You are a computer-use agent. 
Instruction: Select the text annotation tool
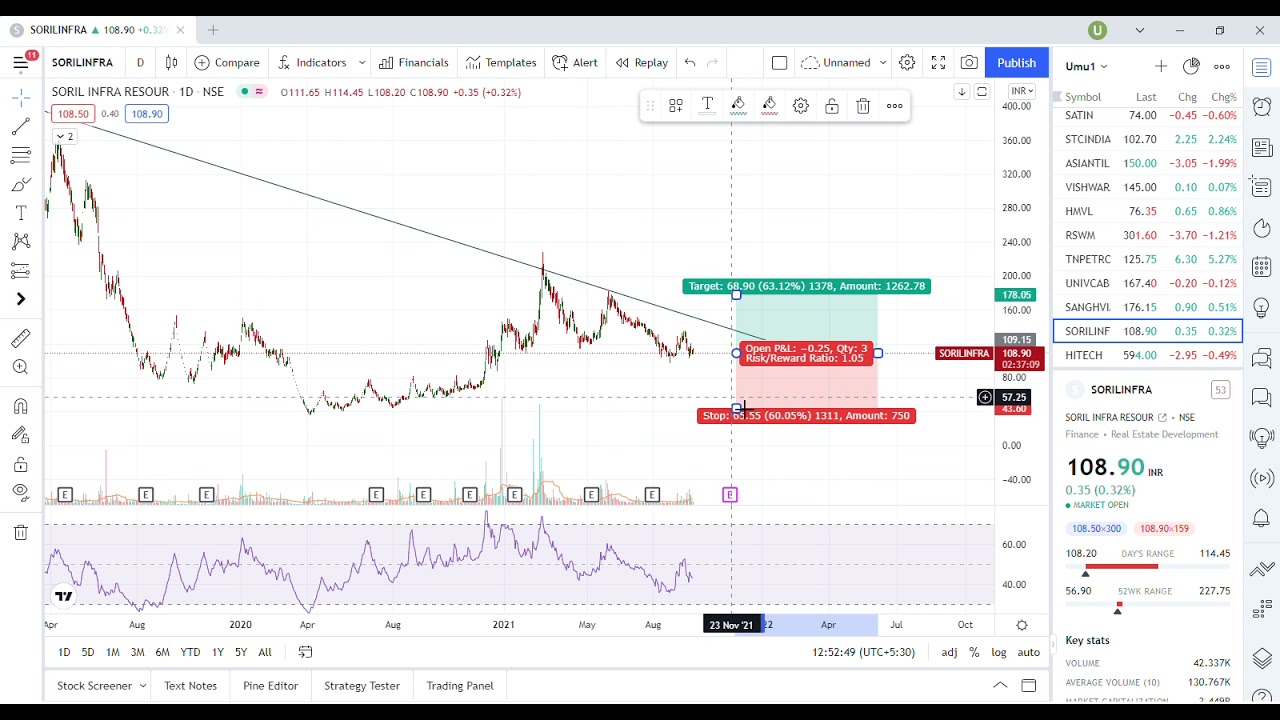pos(20,213)
